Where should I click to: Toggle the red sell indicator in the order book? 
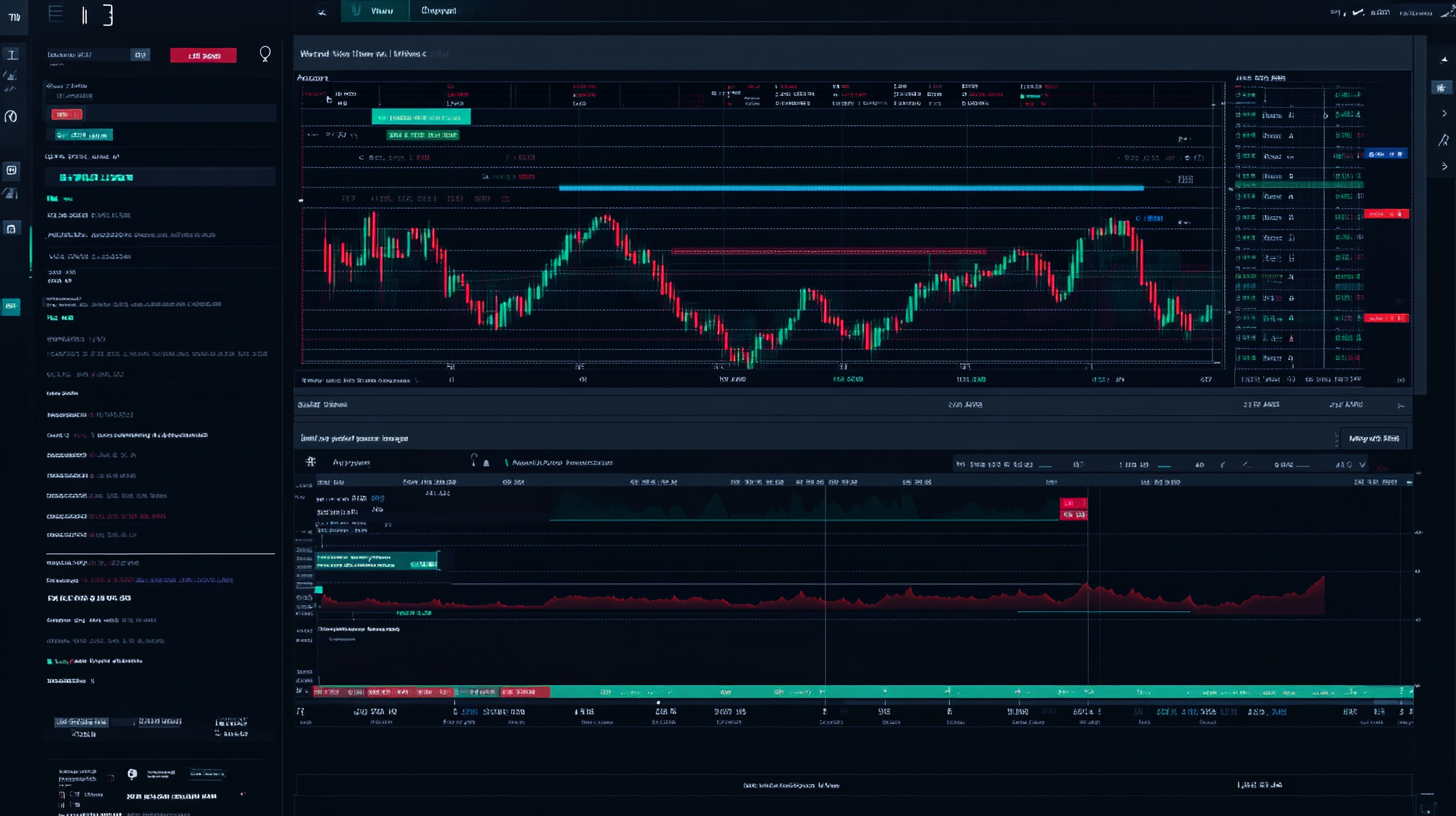(x=1387, y=213)
